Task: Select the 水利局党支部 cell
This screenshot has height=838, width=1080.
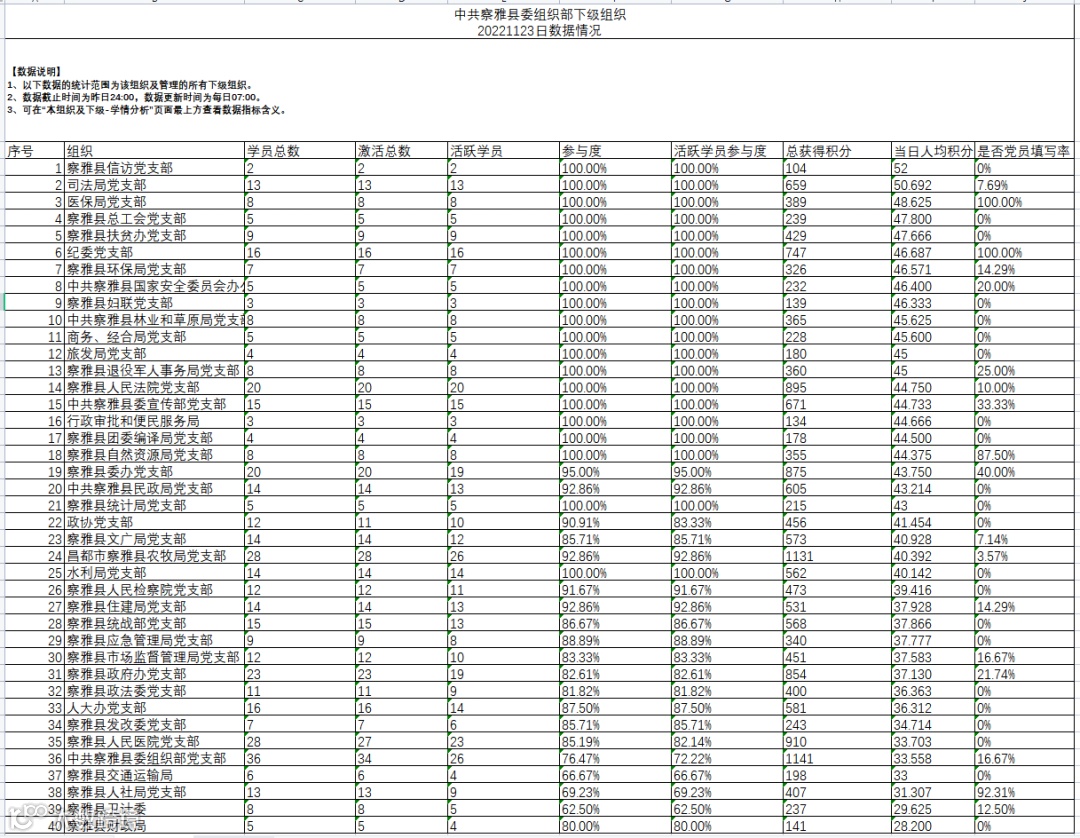Action: coord(155,573)
